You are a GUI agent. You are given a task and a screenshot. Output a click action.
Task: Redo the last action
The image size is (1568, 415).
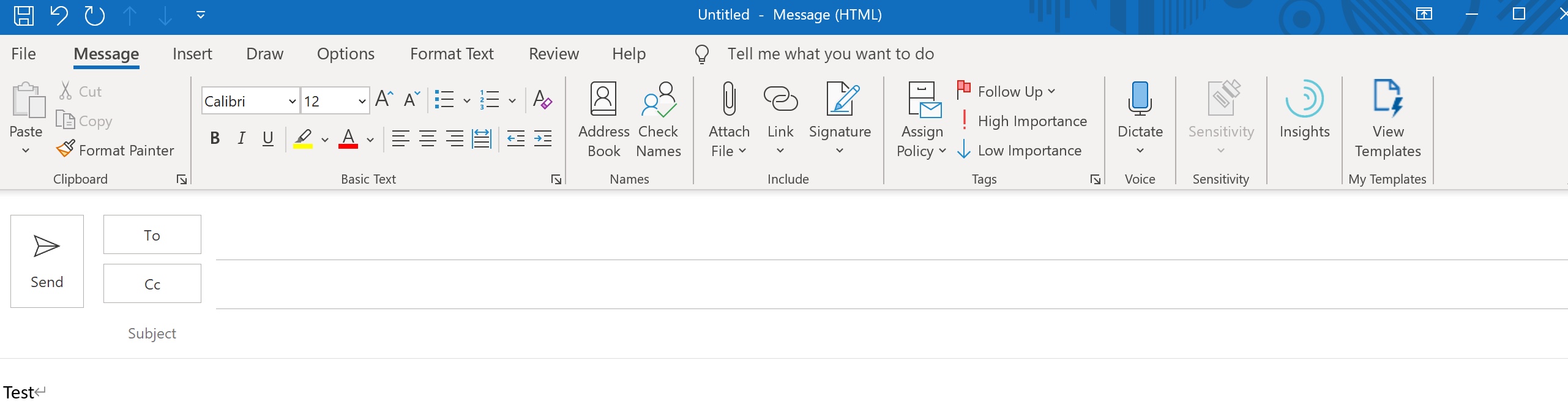click(x=95, y=15)
